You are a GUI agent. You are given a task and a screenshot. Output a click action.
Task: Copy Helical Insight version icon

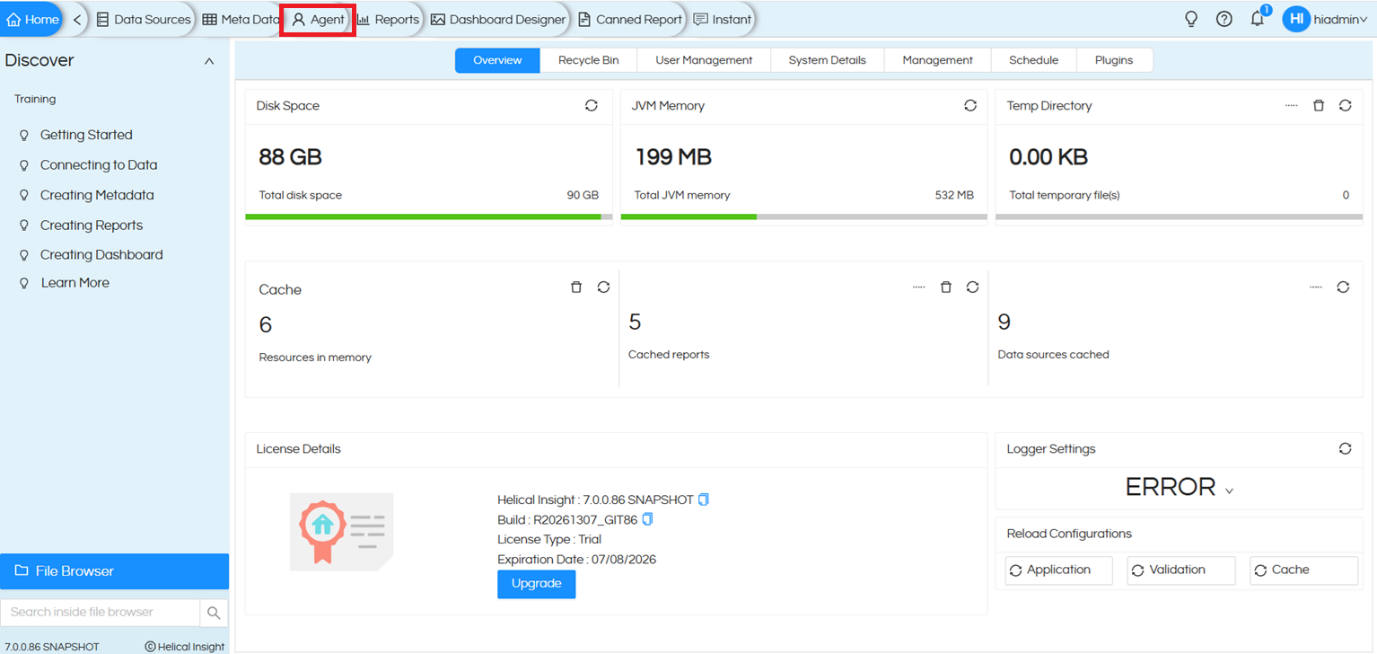pos(704,499)
